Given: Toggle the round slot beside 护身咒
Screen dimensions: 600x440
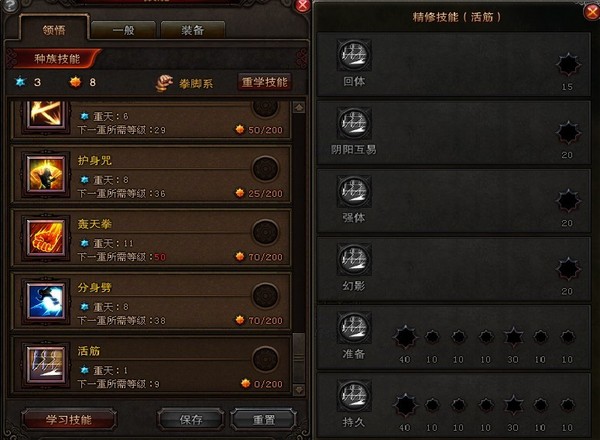Looking at the screenshot, I should click(x=265, y=168).
